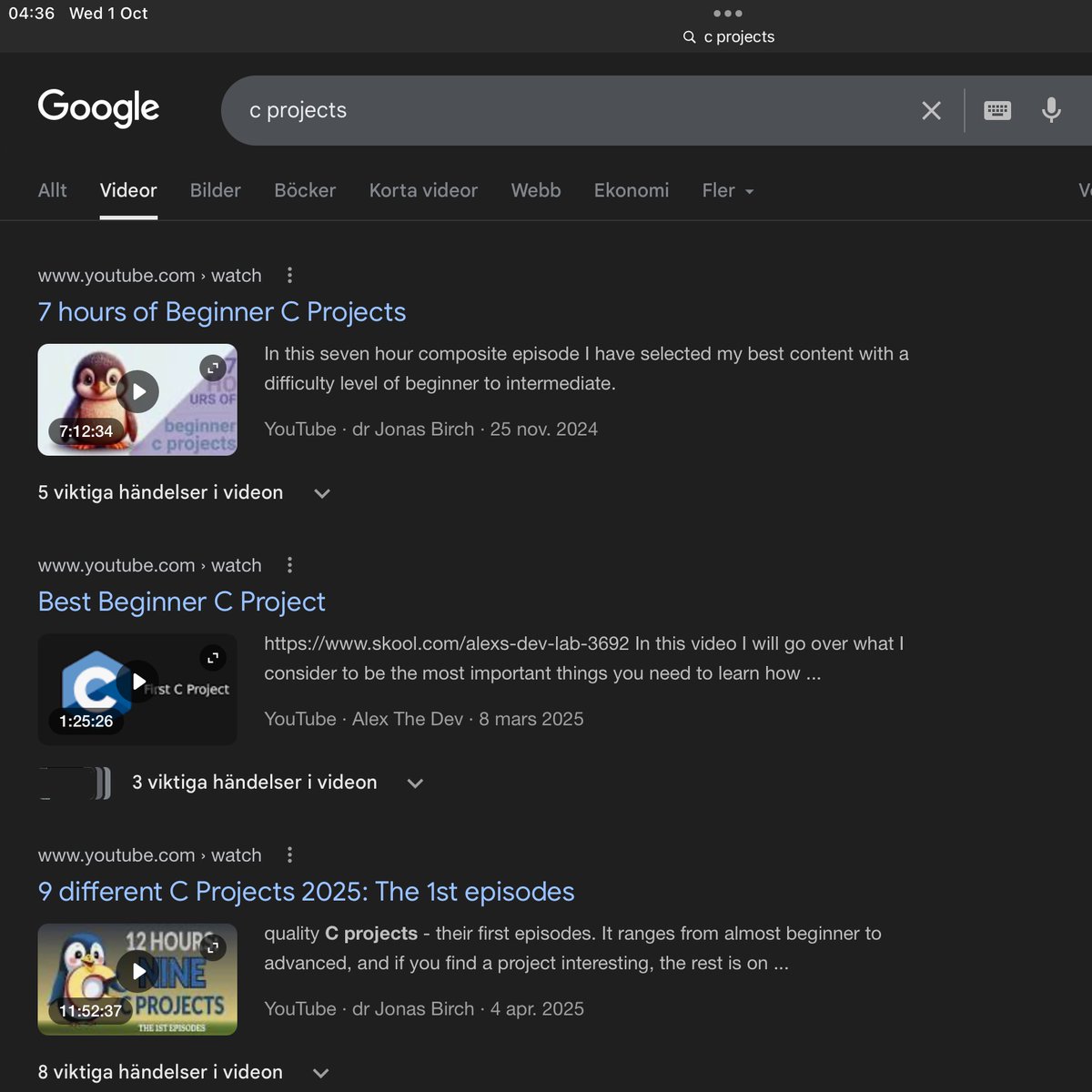Open the on-screen keyboard input tool
Viewport: 1092px width, 1092px height.
[997, 111]
